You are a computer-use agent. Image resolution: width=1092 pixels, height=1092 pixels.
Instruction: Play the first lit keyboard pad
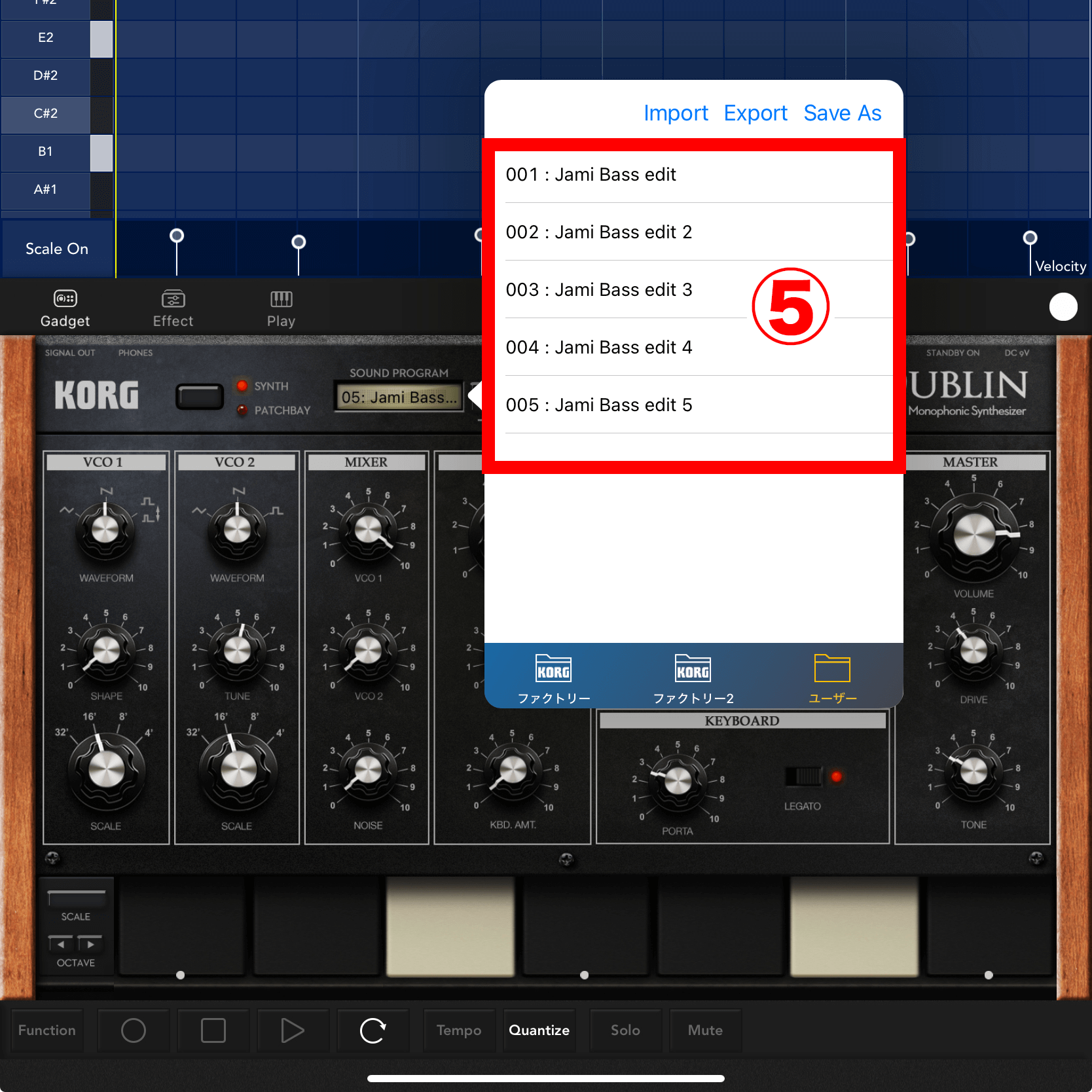pos(450,926)
